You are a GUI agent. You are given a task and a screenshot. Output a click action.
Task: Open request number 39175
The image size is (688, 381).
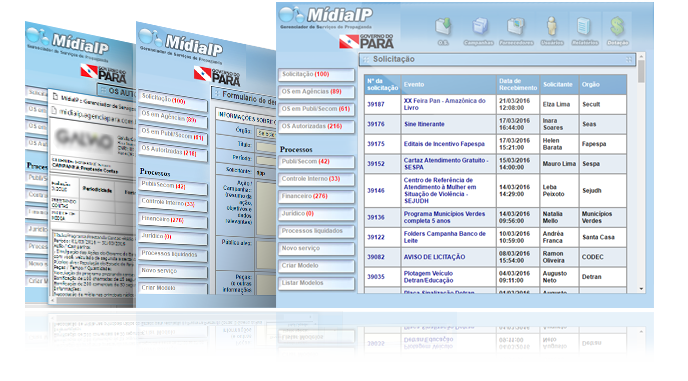(x=376, y=144)
